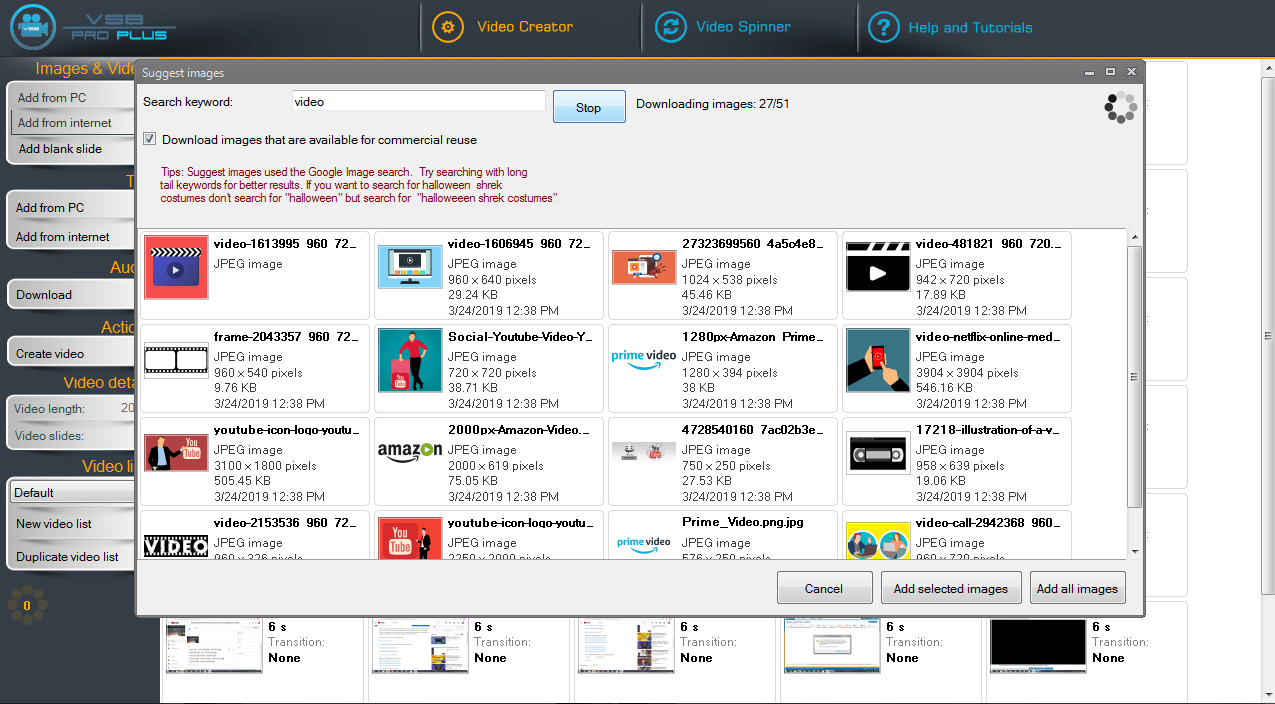
Task: Stop the image download
Action: (589, 107)
